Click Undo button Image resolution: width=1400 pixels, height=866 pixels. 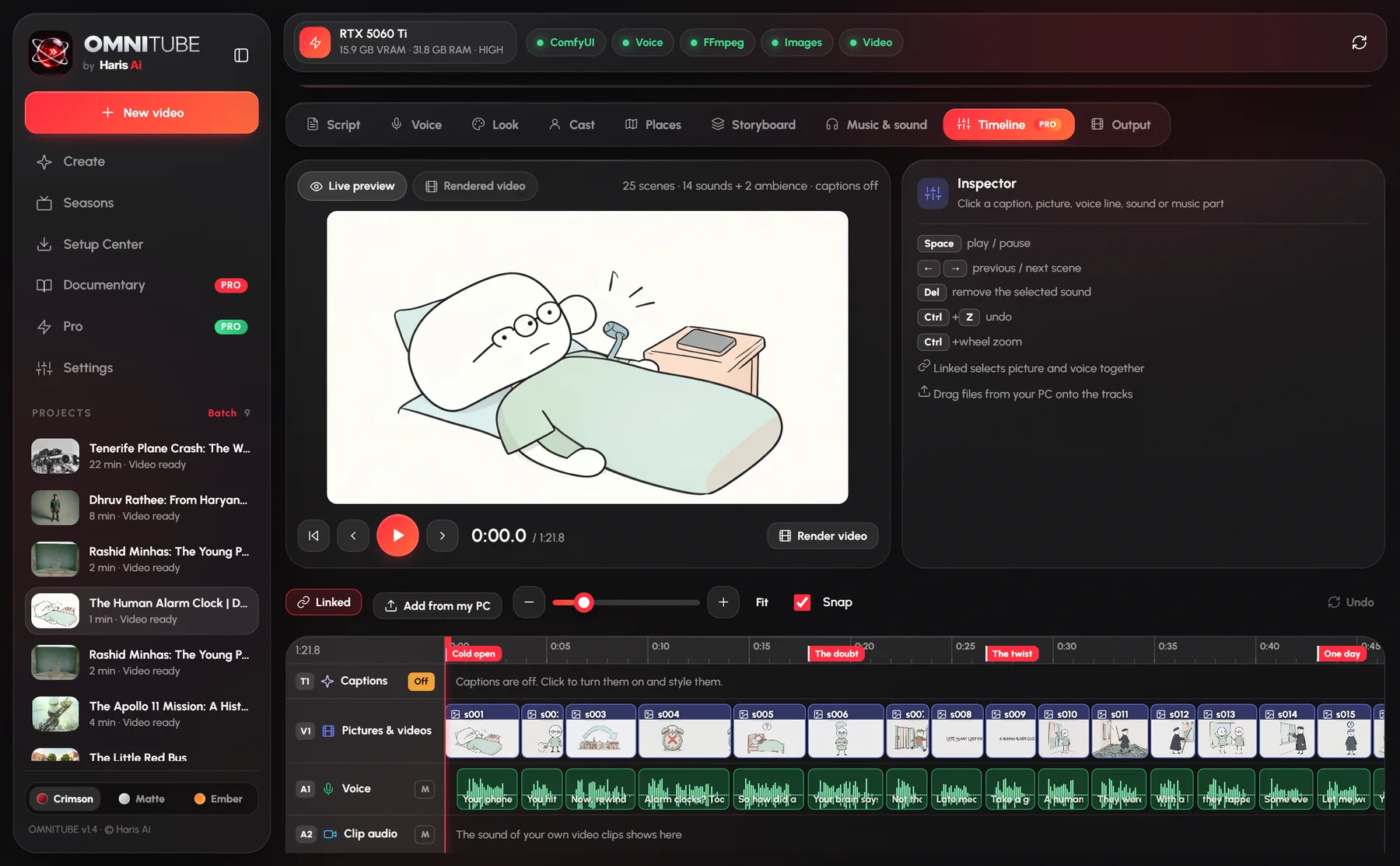[1350, 602]
